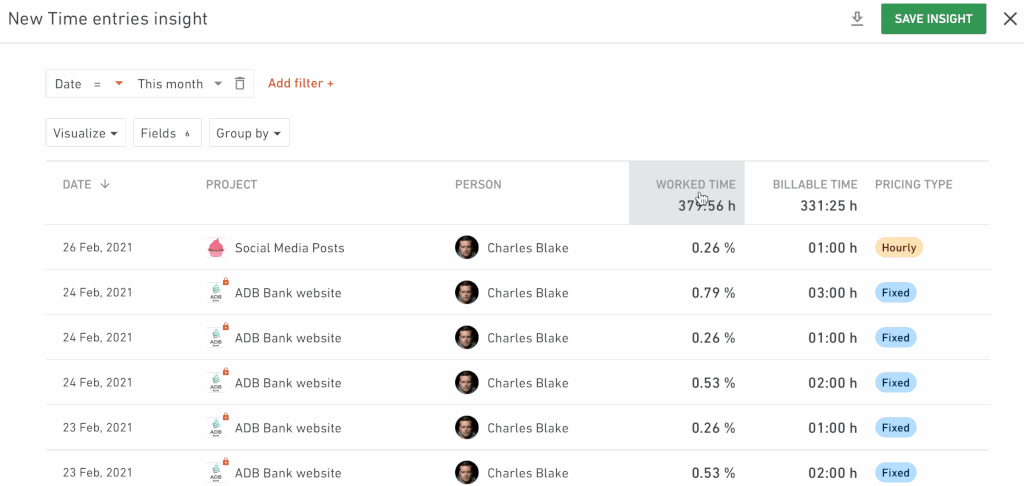
Task: Open the This month dropdown
Action: 180,84
